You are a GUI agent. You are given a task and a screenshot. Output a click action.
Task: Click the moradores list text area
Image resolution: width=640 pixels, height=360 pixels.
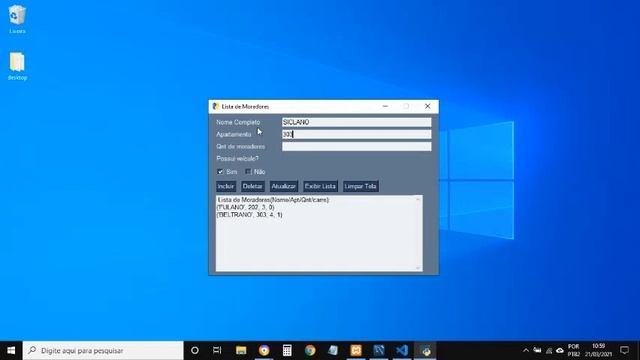coord(319,233)
